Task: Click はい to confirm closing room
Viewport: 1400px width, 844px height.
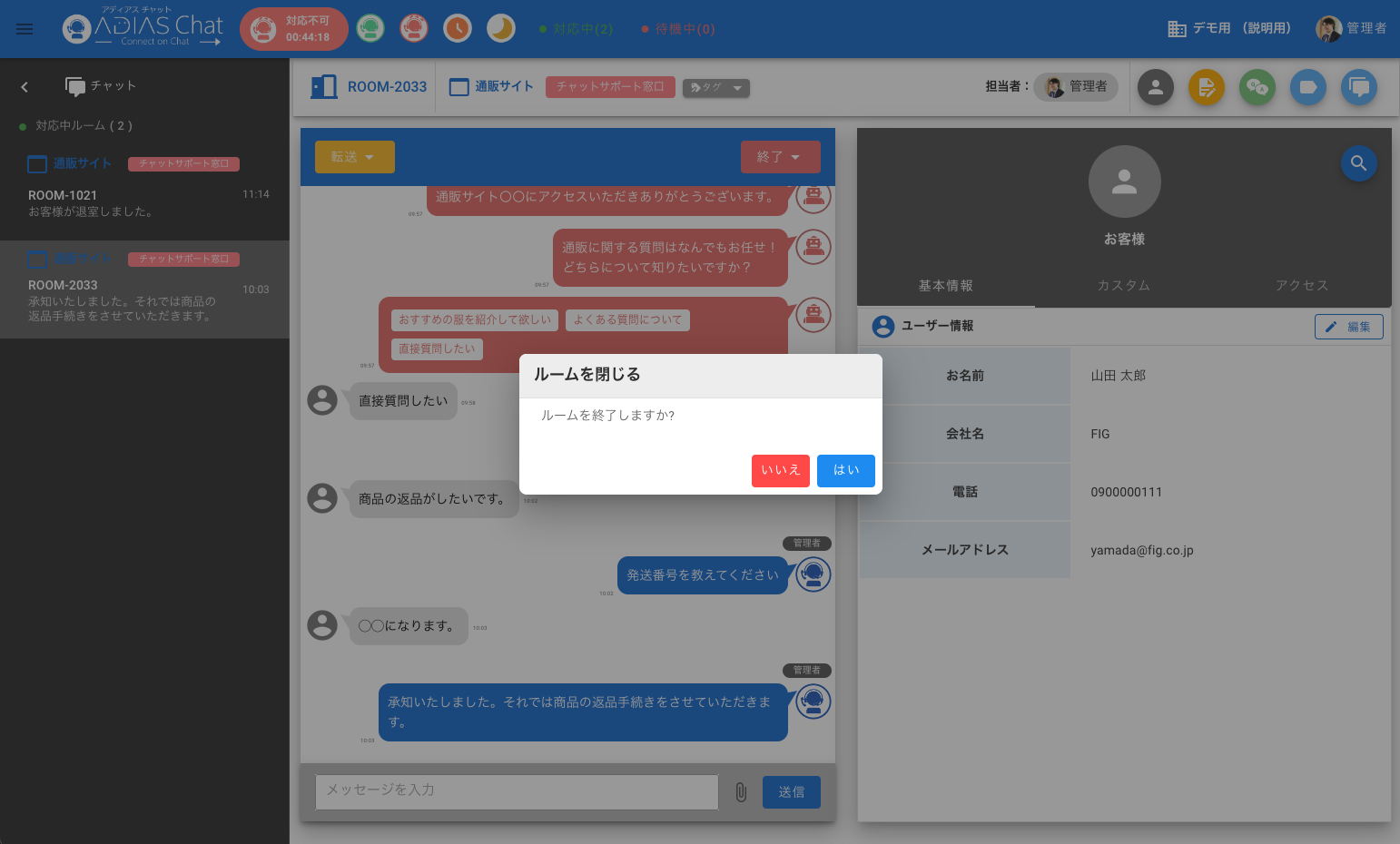Action: coord(845,470)
